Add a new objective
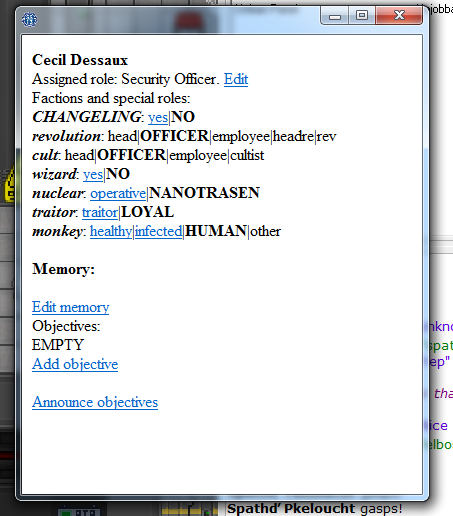Image resolution: width=453 pixels, height=516 pixels. 75,364
